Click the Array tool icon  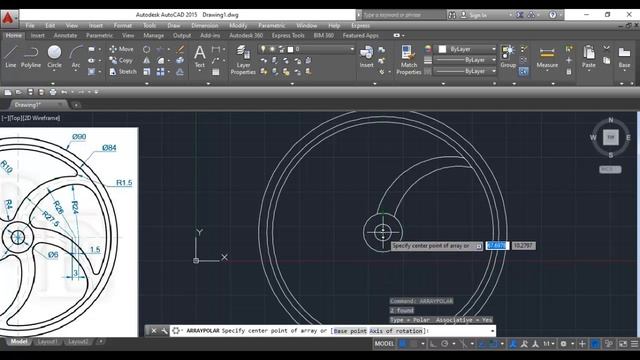(x=160, y=71)
